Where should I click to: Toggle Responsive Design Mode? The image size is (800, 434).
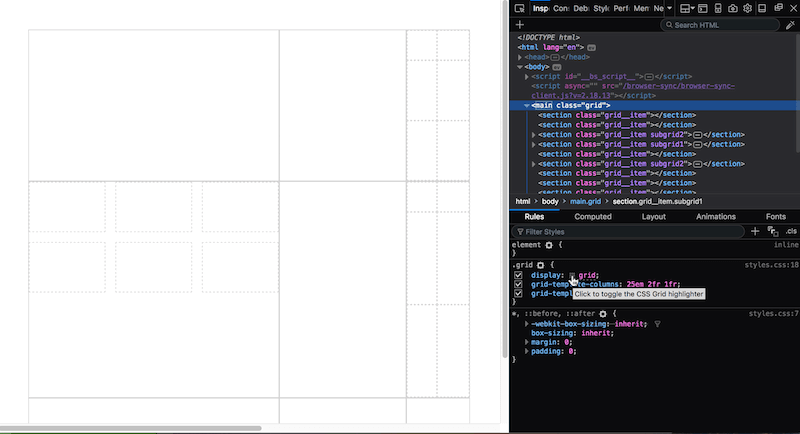718,8
